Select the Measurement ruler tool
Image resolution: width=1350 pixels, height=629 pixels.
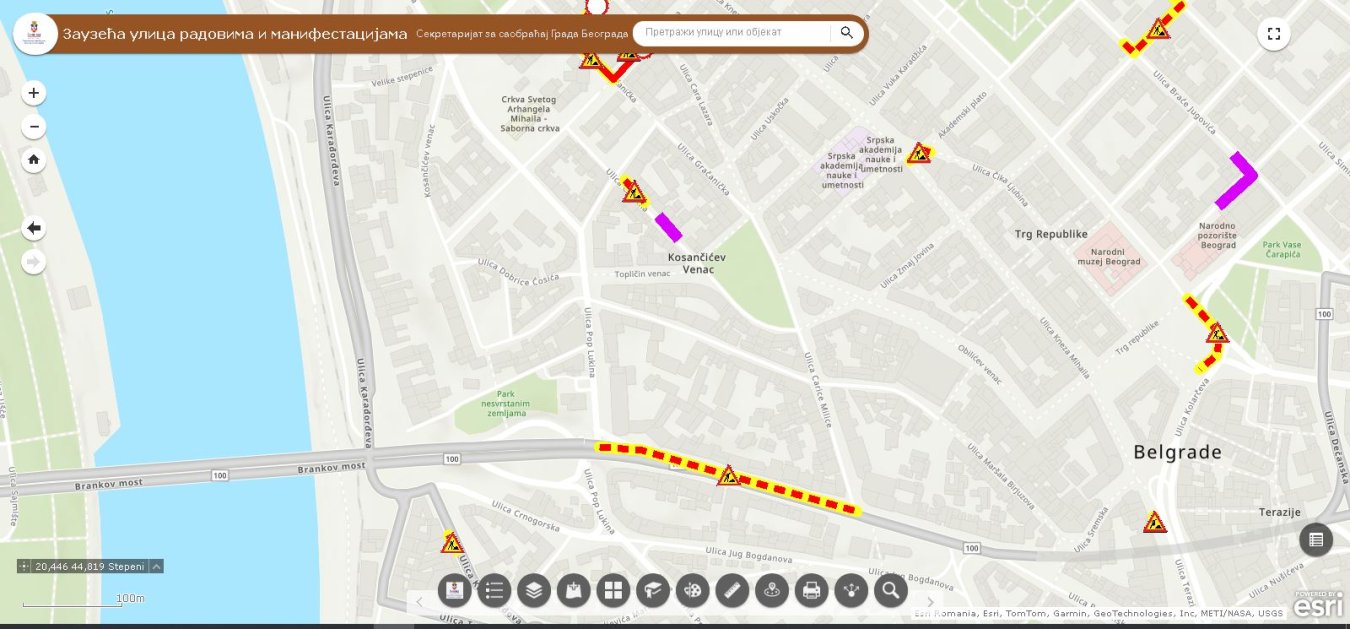coord(732,590)
